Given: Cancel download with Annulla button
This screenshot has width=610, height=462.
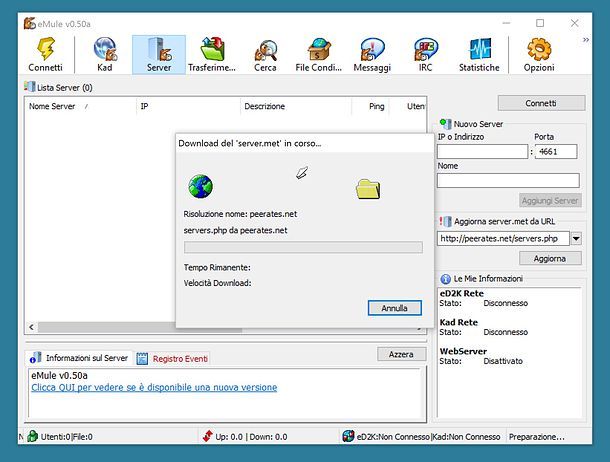Looking at the screenshot, I should tap(394, 308).
